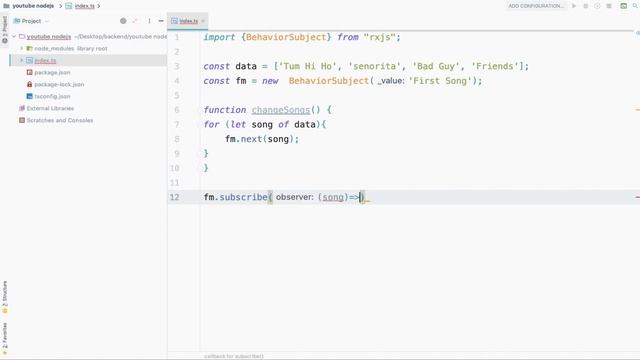Image resolution: width=640 pixels, height=360 pixels.
Task: Click the 'Tum Hi Ho' string literal
Action: (308, 66)
